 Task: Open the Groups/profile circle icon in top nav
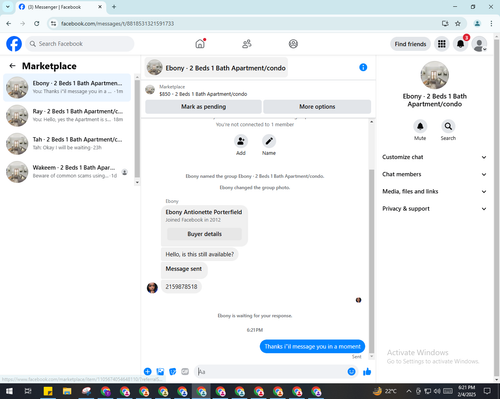coord(293,44)
